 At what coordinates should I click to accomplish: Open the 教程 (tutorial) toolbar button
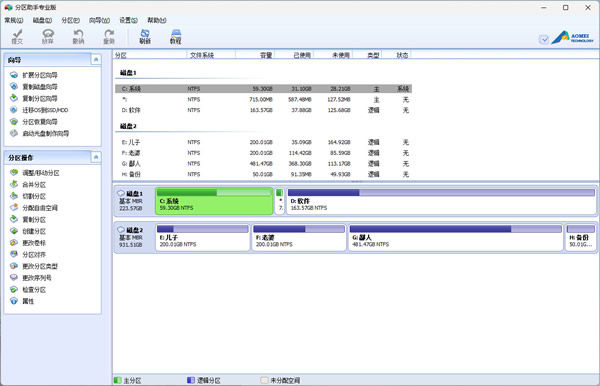point(176,37)
